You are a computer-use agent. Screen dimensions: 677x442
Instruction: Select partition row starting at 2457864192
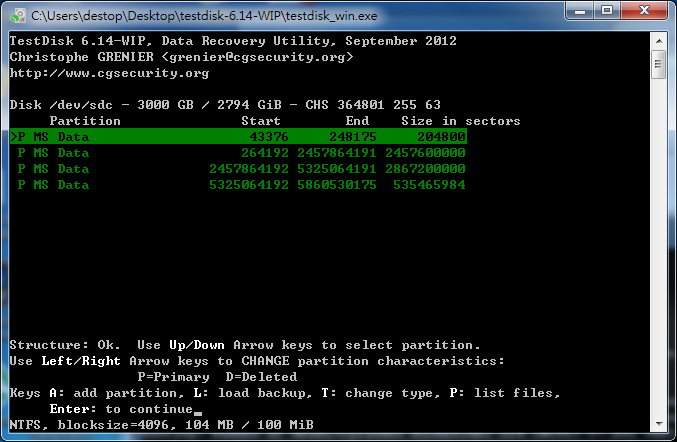coord(238,169)
